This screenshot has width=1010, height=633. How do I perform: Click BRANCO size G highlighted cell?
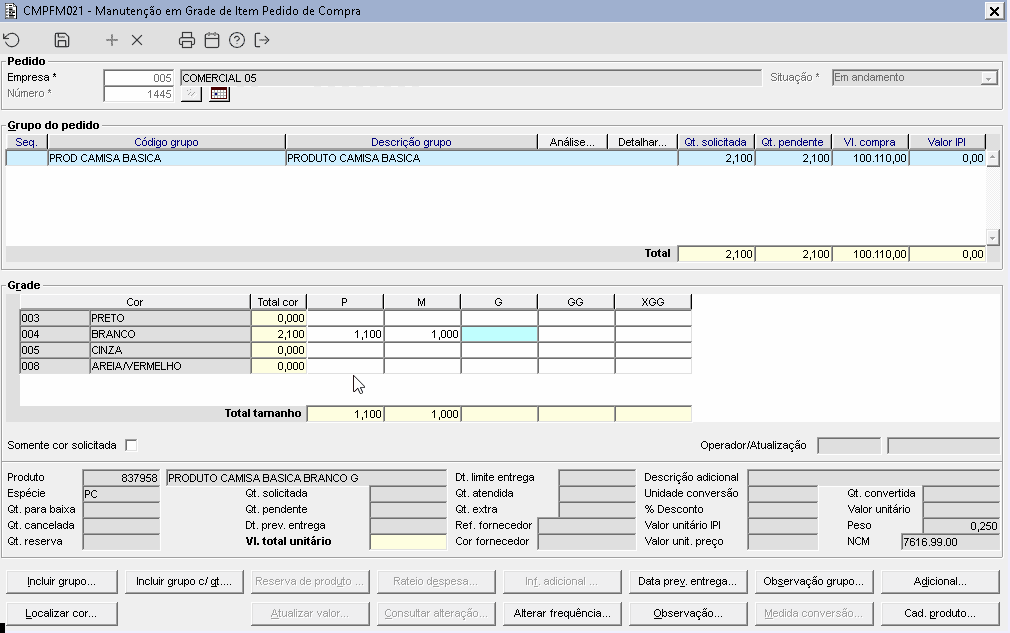click(x=499, y=334)
